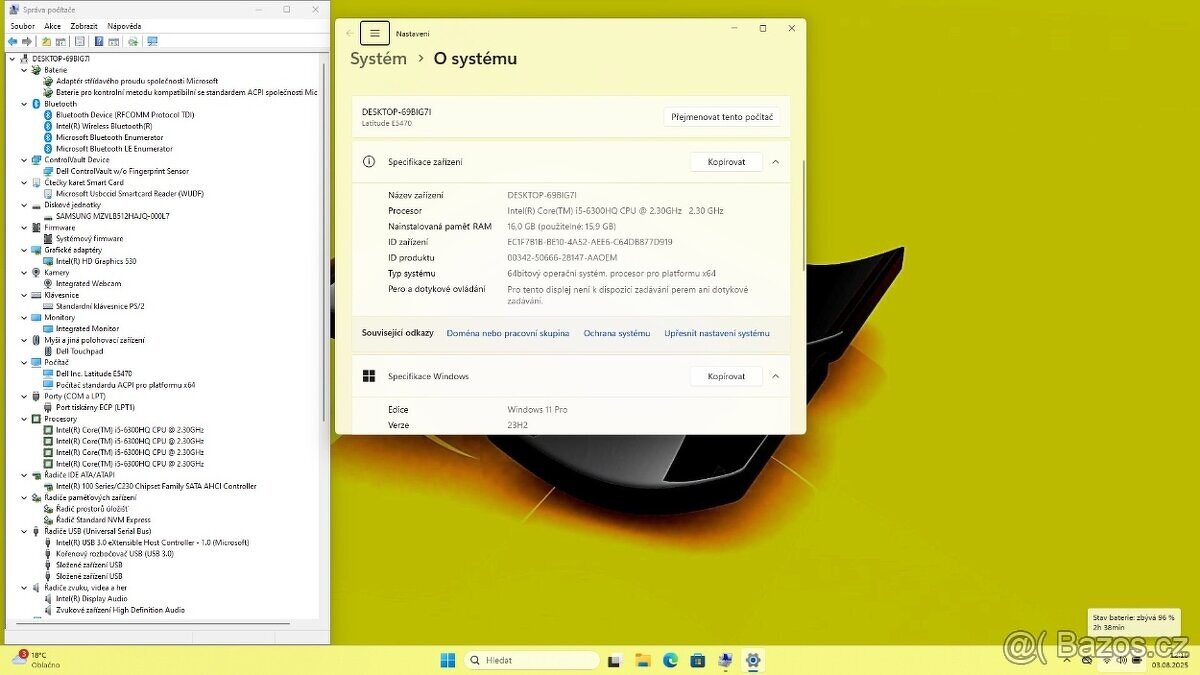Open the Akce menu in Device Manager
This screenshot has height=675, width=1200.
[x=51, y=26]
